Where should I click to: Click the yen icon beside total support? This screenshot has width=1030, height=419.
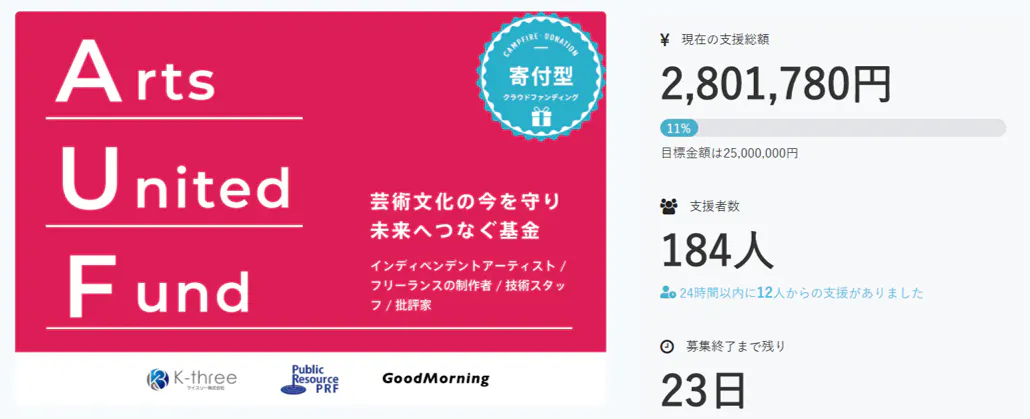[666, 40]
